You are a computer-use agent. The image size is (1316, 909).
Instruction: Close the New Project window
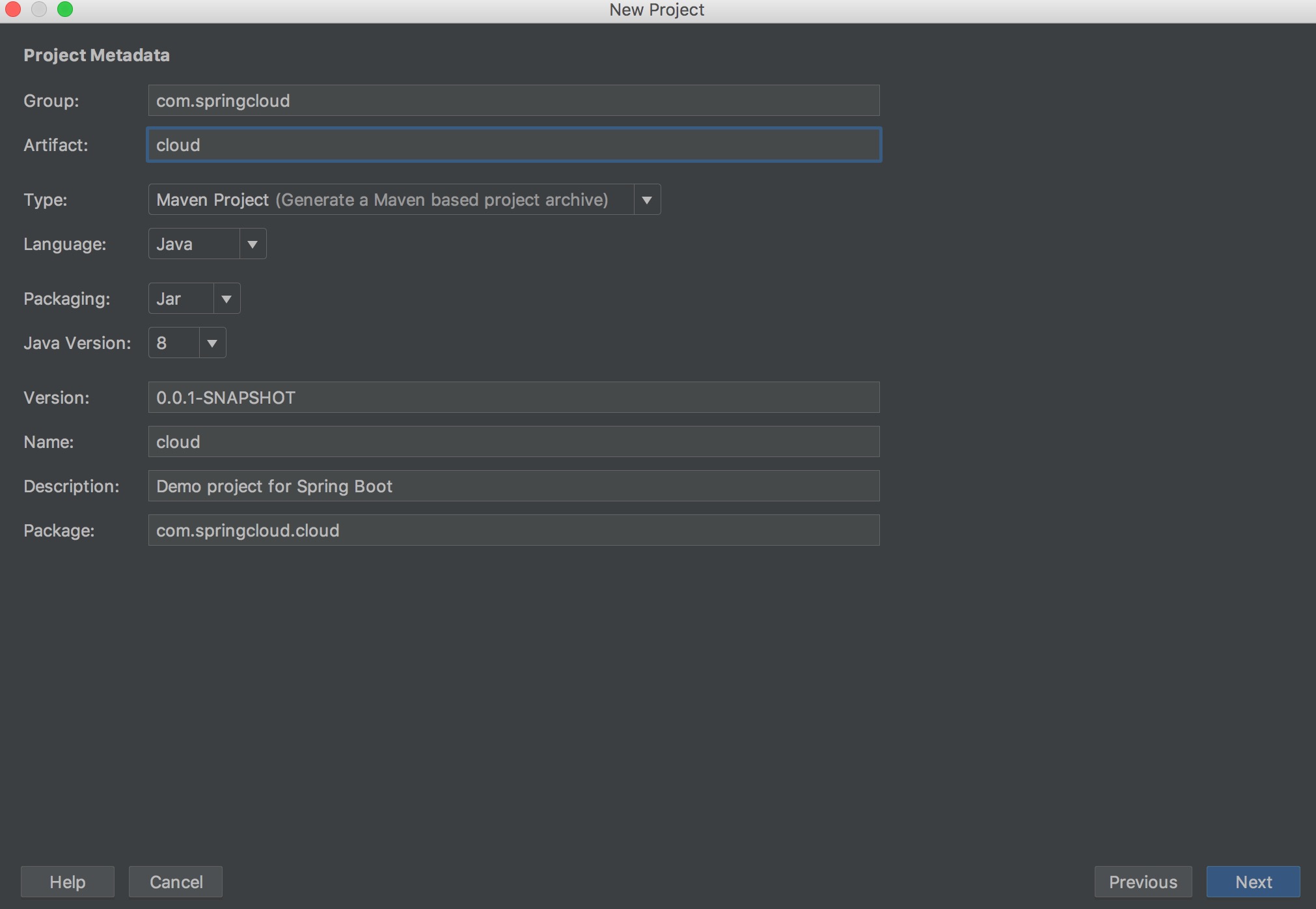click(x=13, y=9)
